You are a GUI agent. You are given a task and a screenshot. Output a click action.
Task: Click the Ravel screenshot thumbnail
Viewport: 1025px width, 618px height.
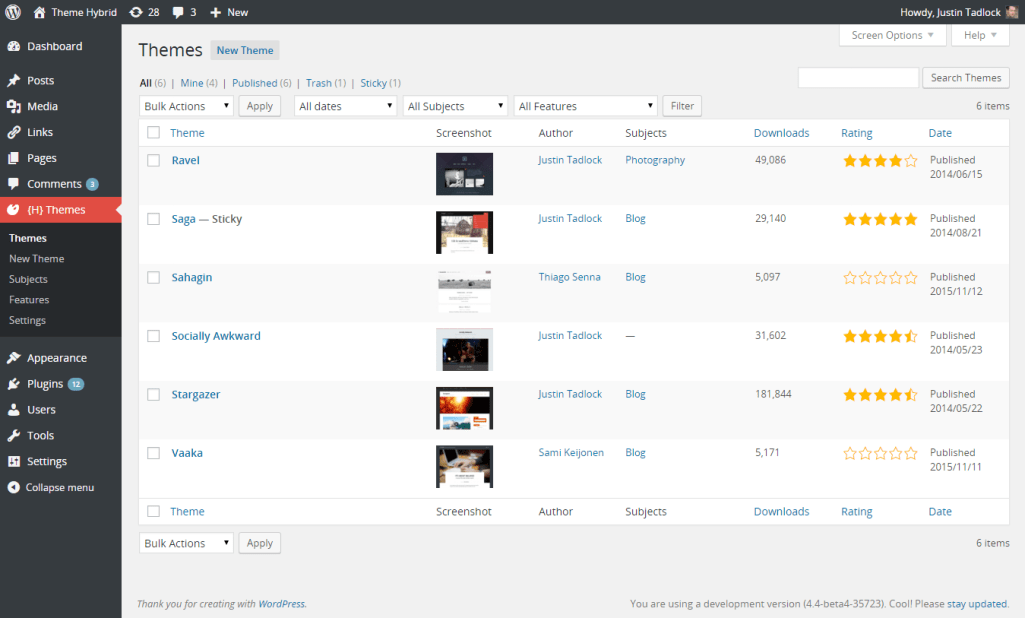click(464, 174)
